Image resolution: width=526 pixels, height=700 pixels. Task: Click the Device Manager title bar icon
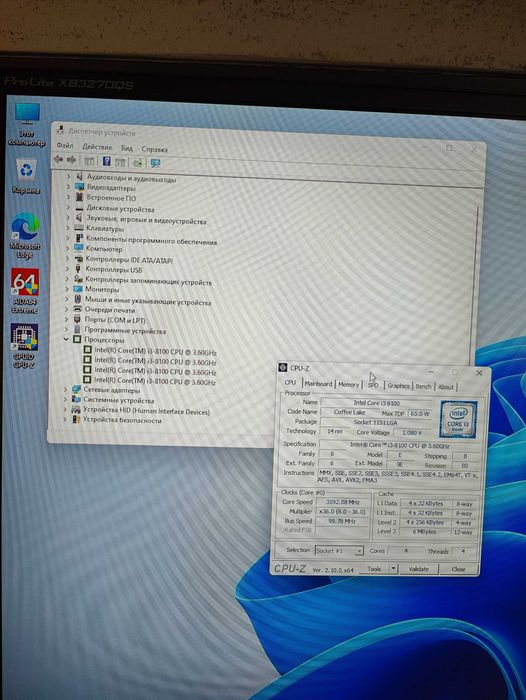[x=60, y=130]
